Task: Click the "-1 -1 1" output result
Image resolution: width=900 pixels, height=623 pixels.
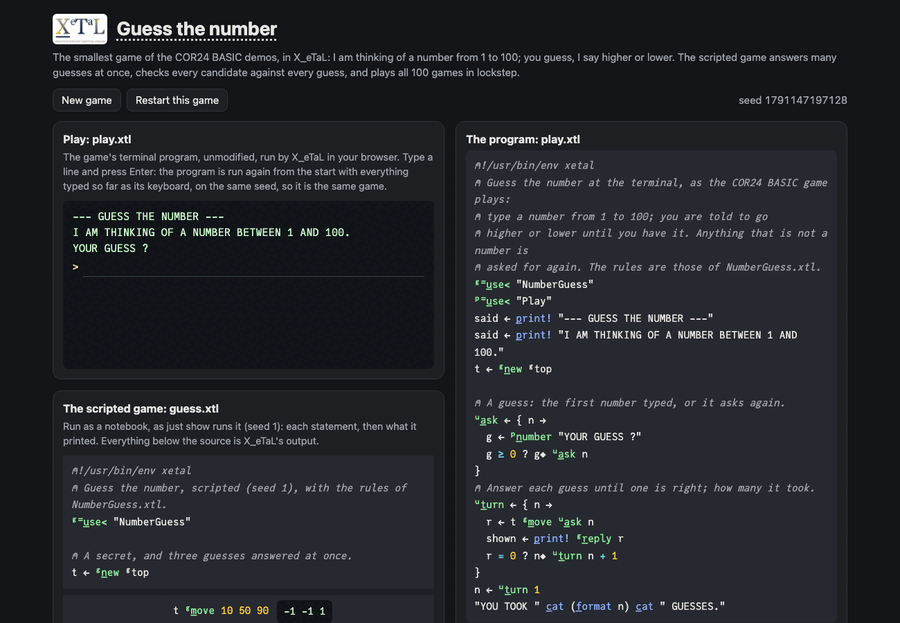Action: point(304,612)
